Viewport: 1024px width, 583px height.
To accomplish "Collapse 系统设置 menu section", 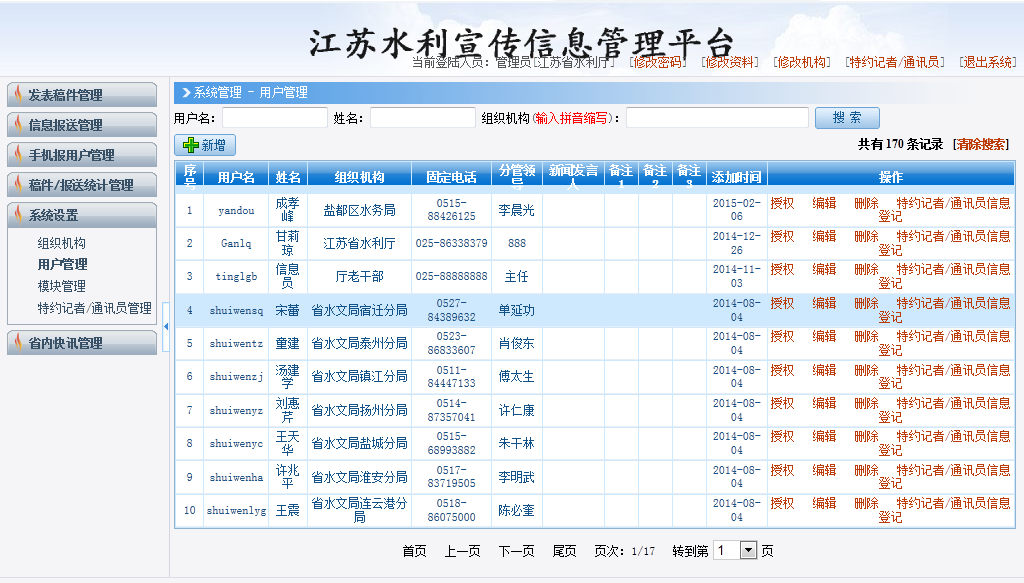I will click(82, 215).
